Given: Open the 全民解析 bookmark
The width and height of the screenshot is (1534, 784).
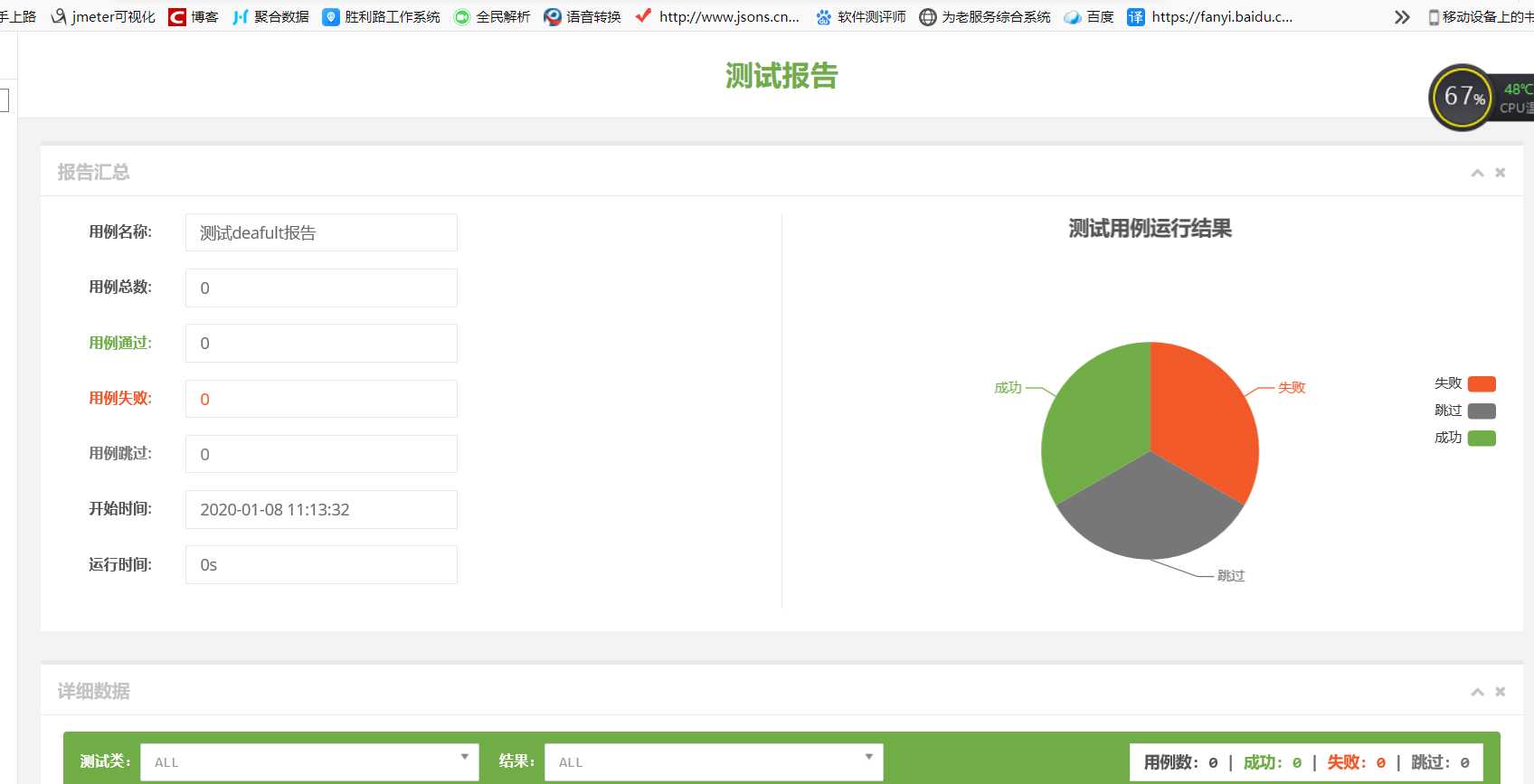Looking at the screenshot, I should point(492,16).
